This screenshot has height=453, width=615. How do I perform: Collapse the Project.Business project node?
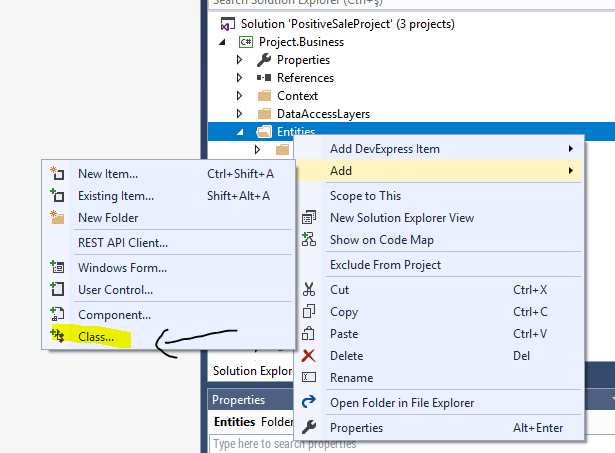point(222,42)
